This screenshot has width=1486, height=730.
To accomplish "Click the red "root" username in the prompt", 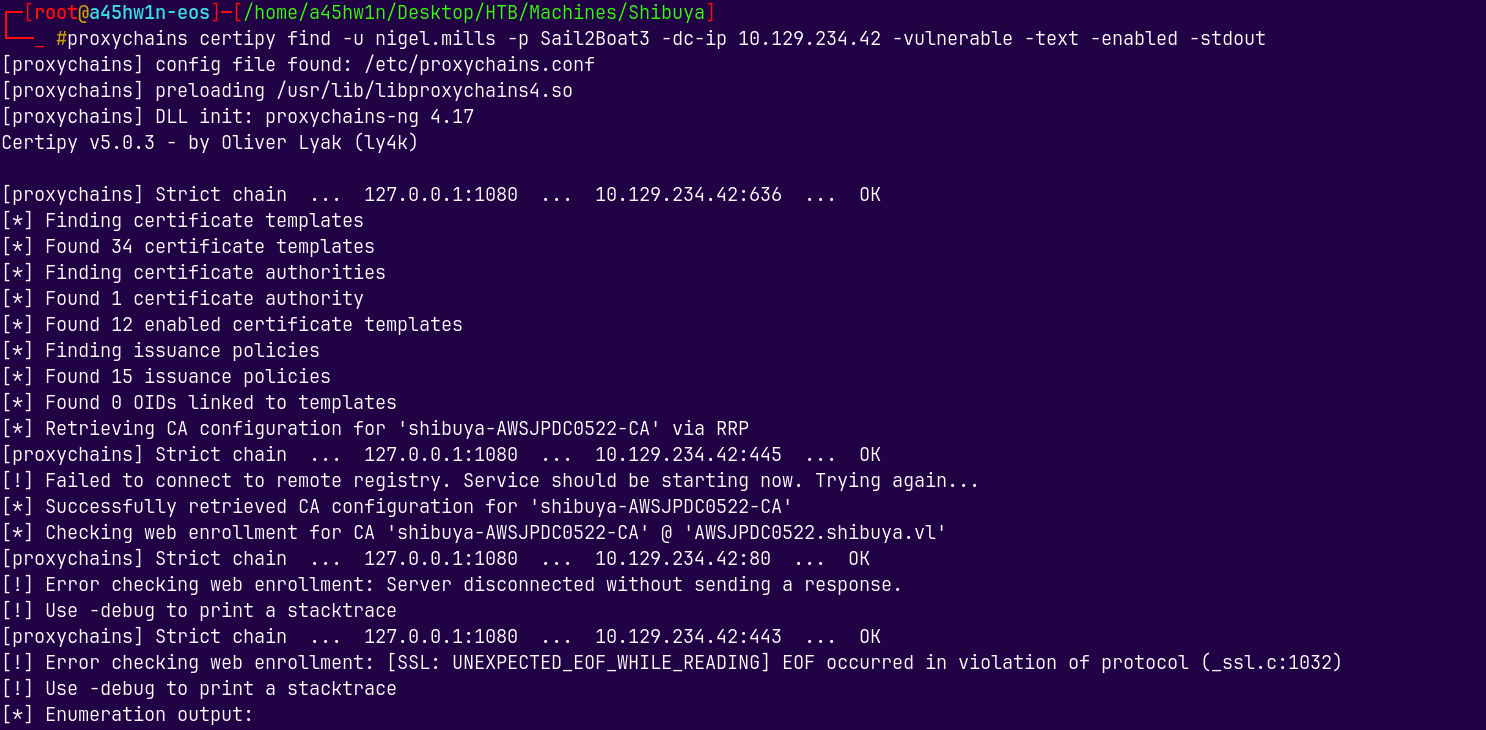I will point(56,13).
